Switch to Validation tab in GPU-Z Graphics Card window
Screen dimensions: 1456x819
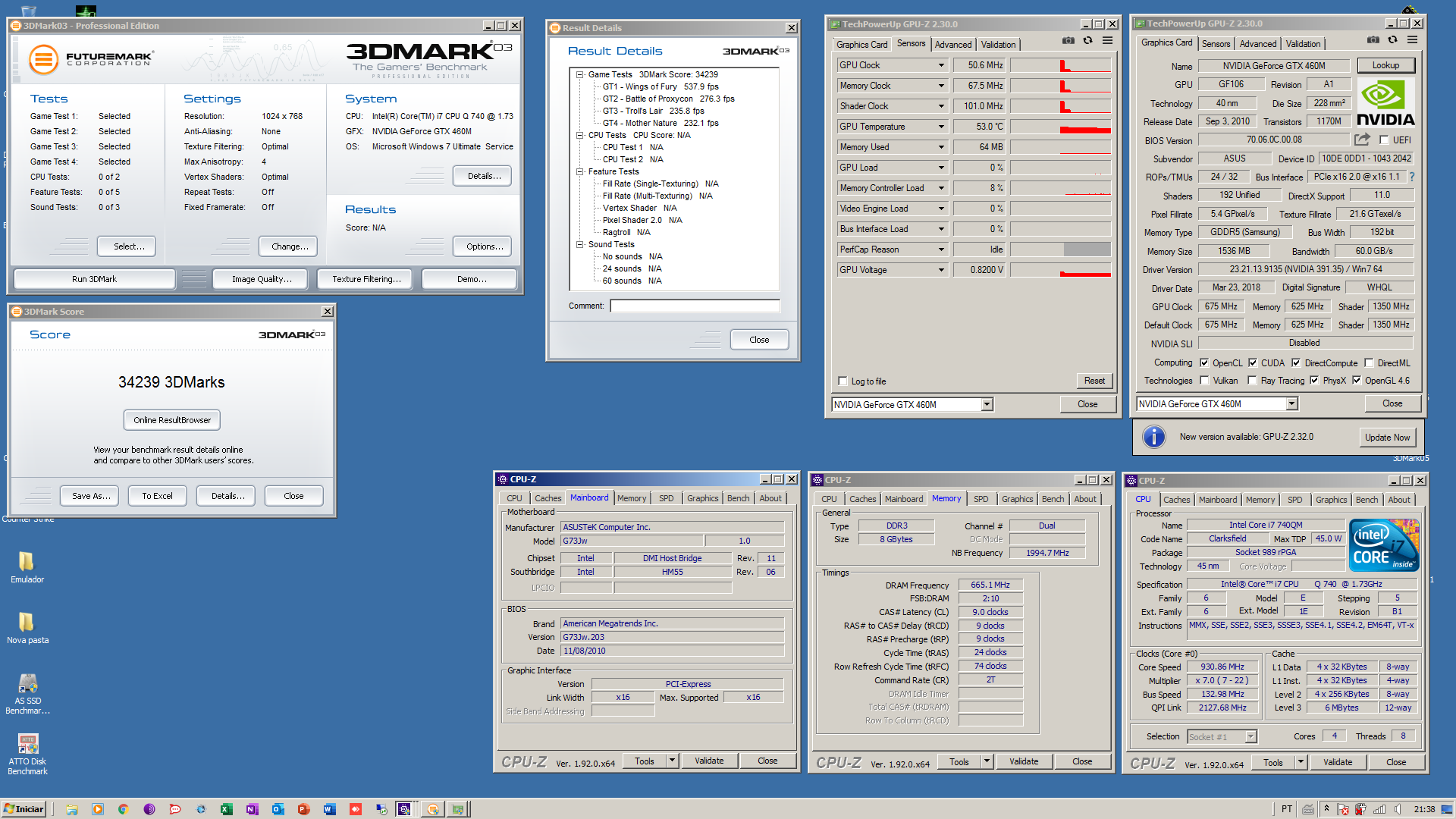click(1303, 44)
